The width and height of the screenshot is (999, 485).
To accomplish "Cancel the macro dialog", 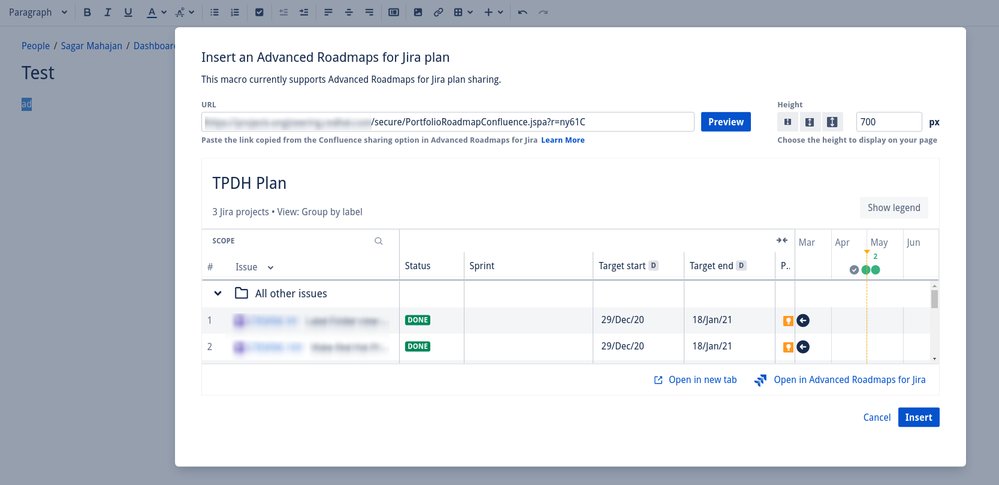I will tap(877, 417).
